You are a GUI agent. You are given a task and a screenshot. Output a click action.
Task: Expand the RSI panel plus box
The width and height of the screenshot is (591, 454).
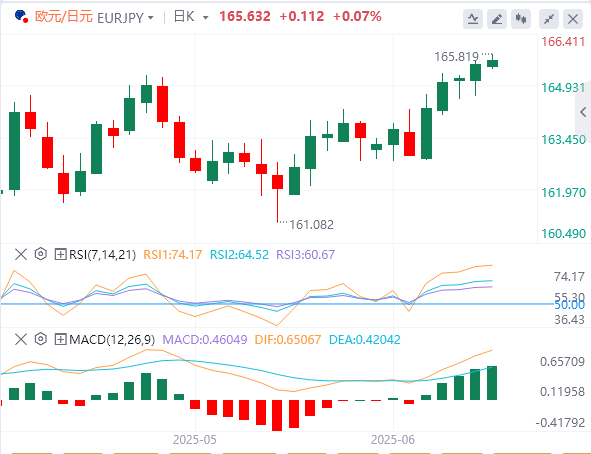[x=60, y=254]
